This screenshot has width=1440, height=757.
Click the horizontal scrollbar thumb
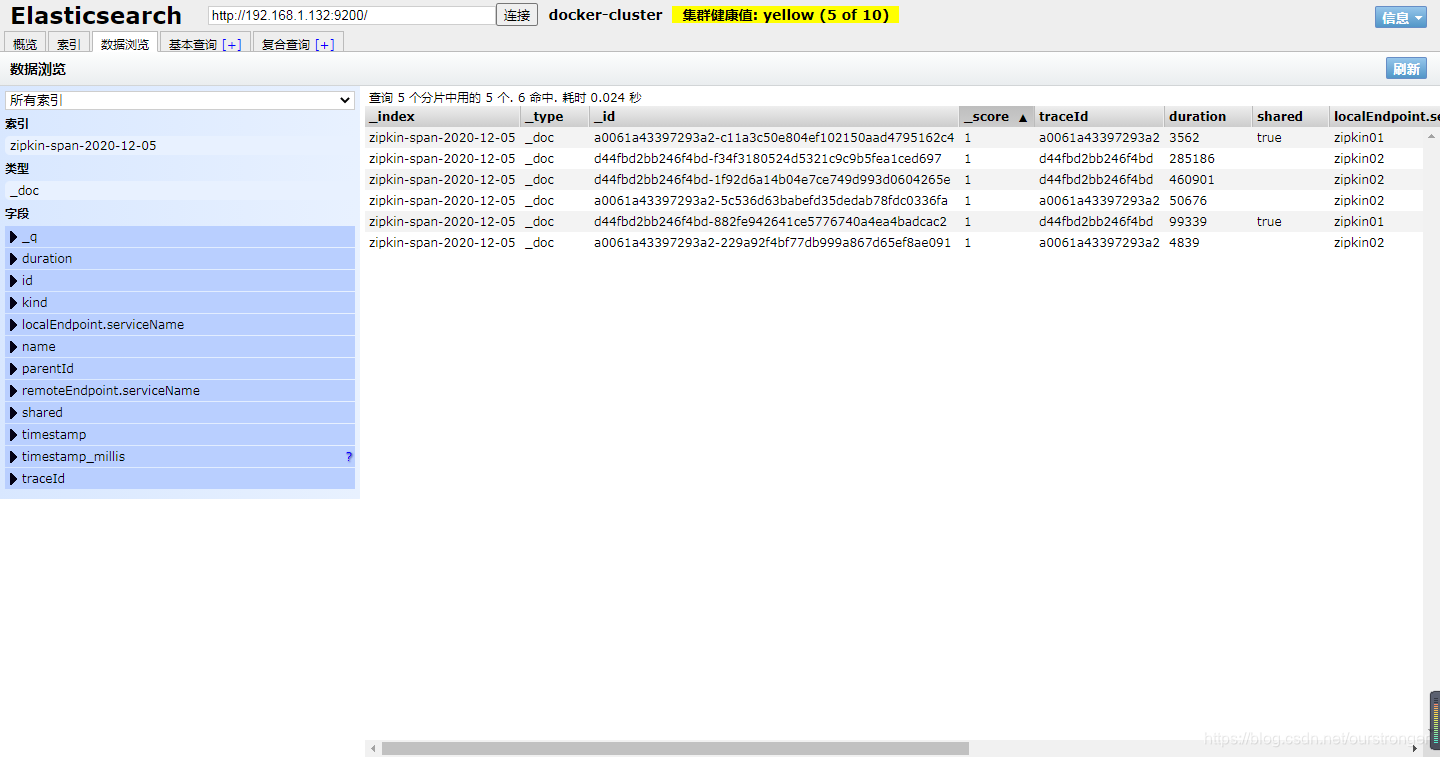675,748
